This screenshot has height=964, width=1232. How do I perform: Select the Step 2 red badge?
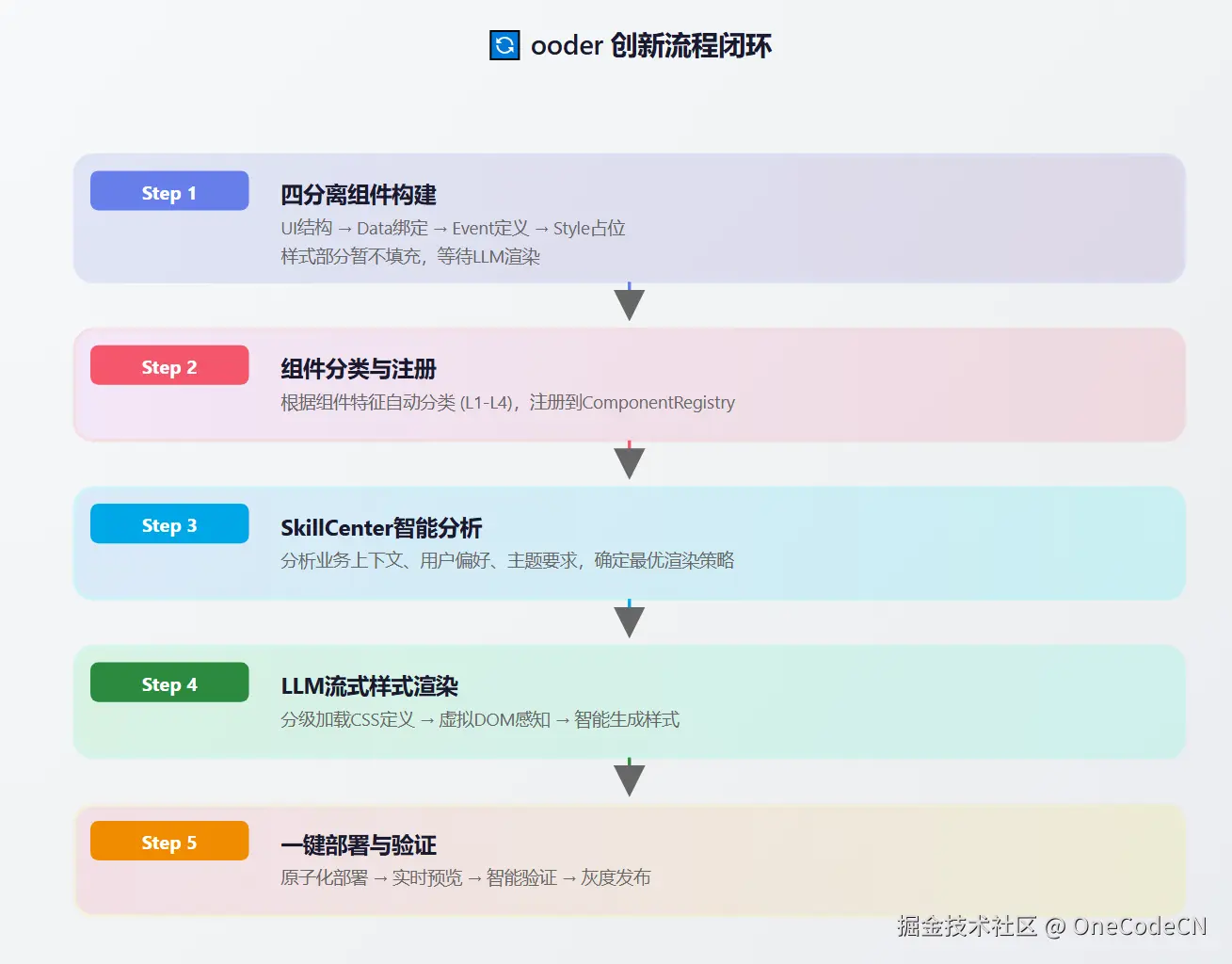pyautogui.click(x=168, y=366)
